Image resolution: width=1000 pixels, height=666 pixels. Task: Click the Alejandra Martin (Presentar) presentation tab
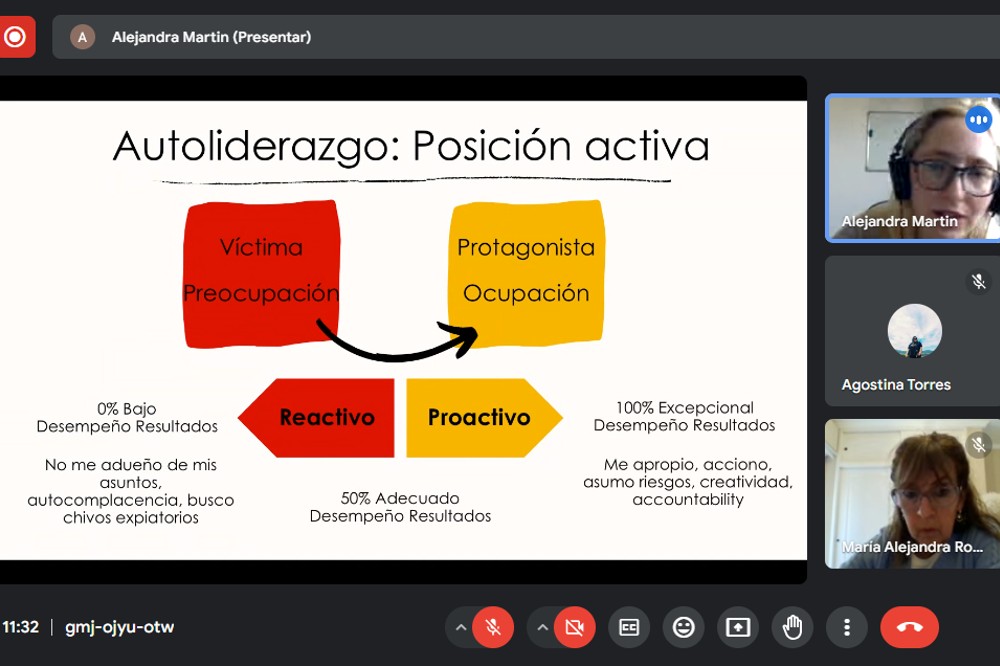pos(211,37)
